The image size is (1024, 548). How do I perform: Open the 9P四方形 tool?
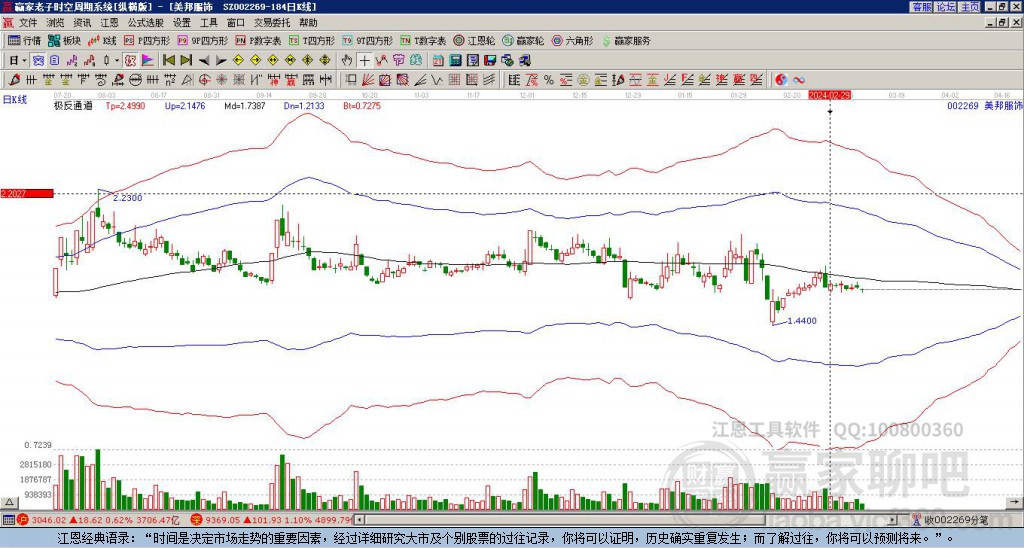(x=203, y=40)
